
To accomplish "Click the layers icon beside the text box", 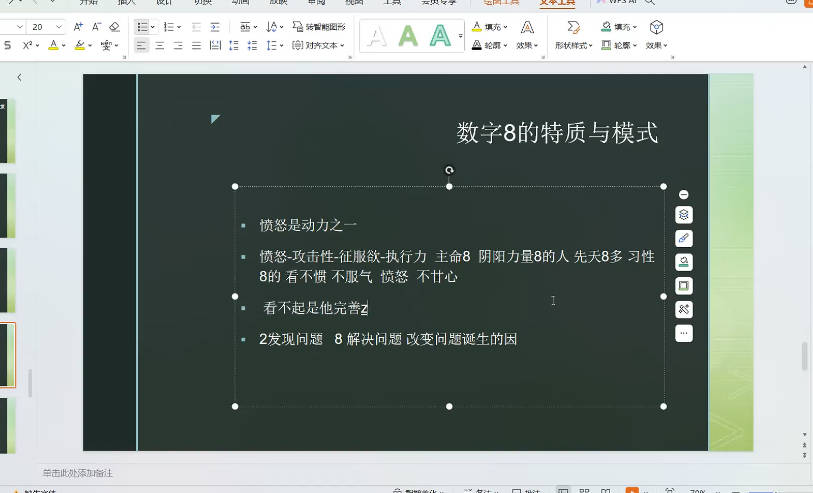I will click(684, 215).
